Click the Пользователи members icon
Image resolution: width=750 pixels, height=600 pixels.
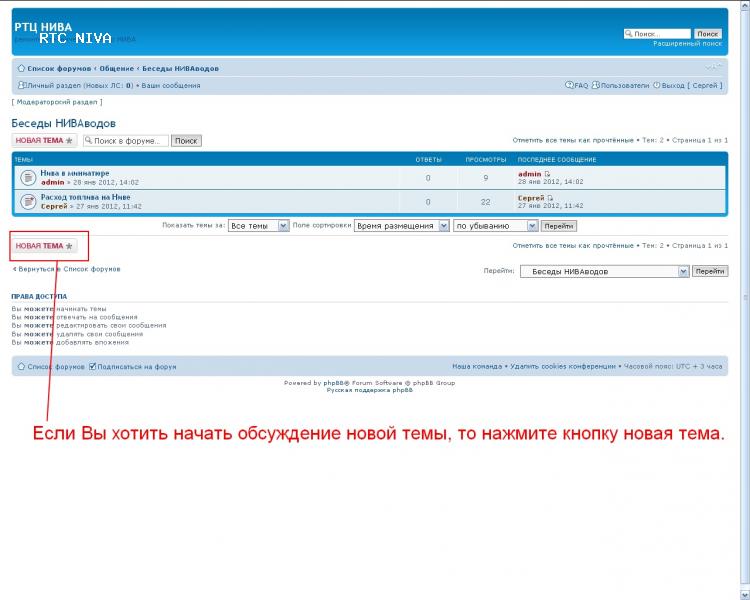pyautogui.click(x=596, y=85)
